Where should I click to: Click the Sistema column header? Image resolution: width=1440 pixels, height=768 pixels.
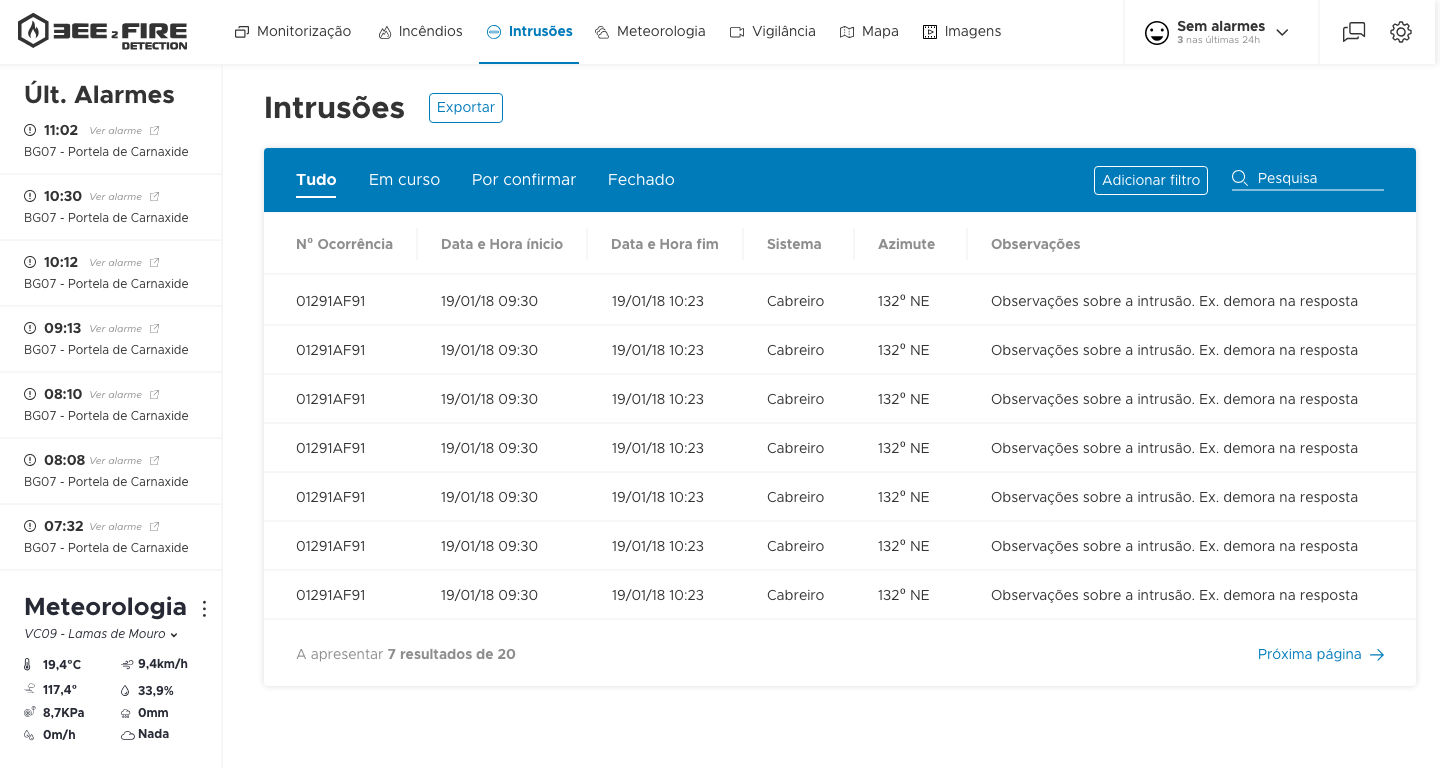794,244
